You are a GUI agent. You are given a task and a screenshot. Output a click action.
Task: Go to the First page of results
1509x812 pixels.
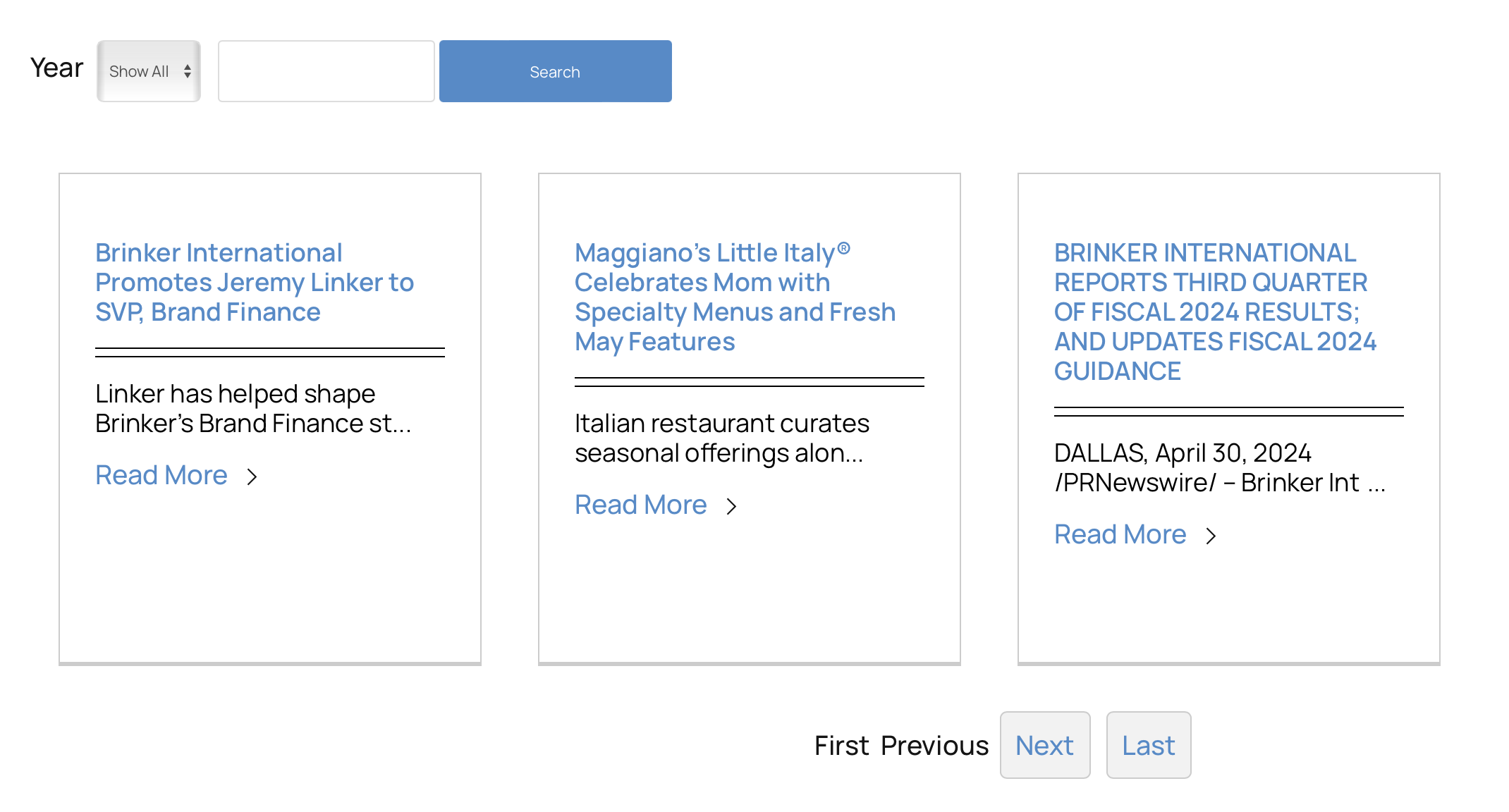[x=841, y=746]
